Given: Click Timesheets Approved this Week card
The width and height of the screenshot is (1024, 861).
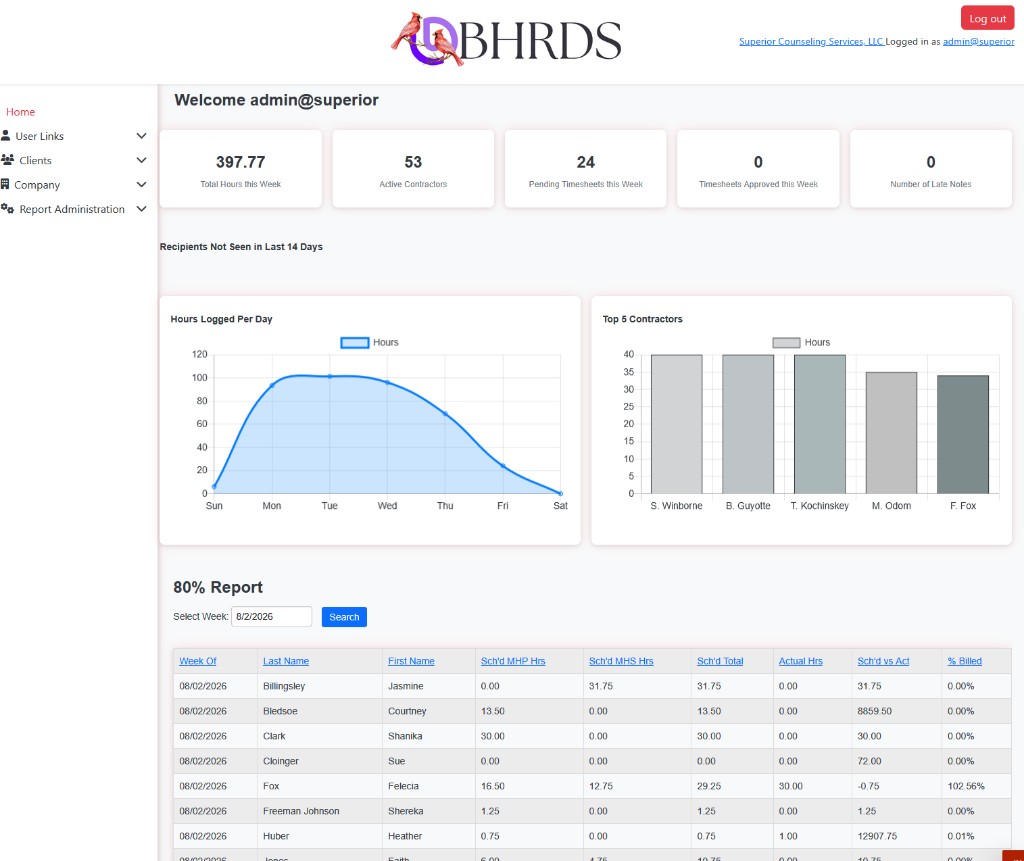Looking at the screenshot, I should (758, 169).
